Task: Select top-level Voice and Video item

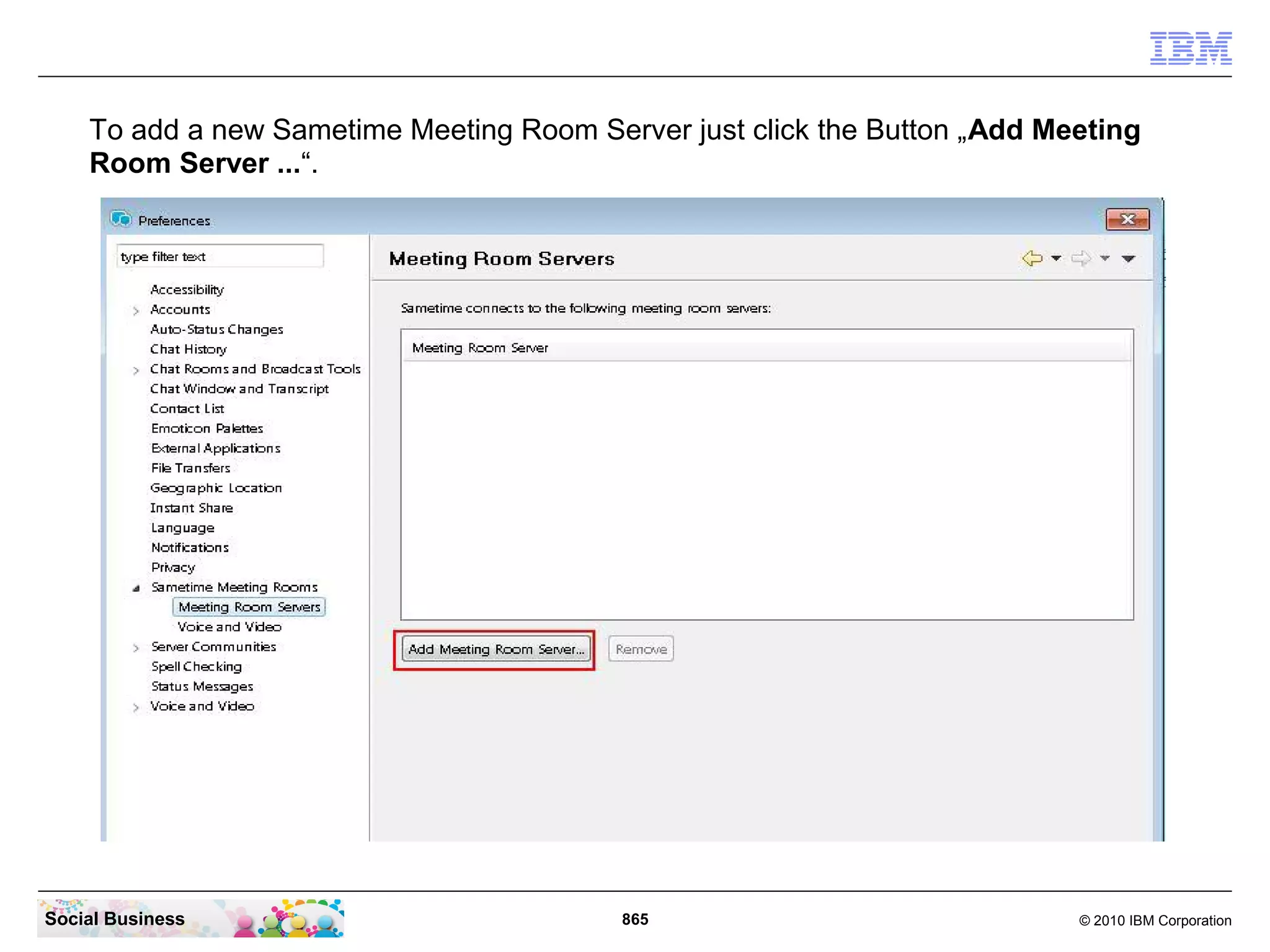Action: pyautogui.click(x=202, y=706)
